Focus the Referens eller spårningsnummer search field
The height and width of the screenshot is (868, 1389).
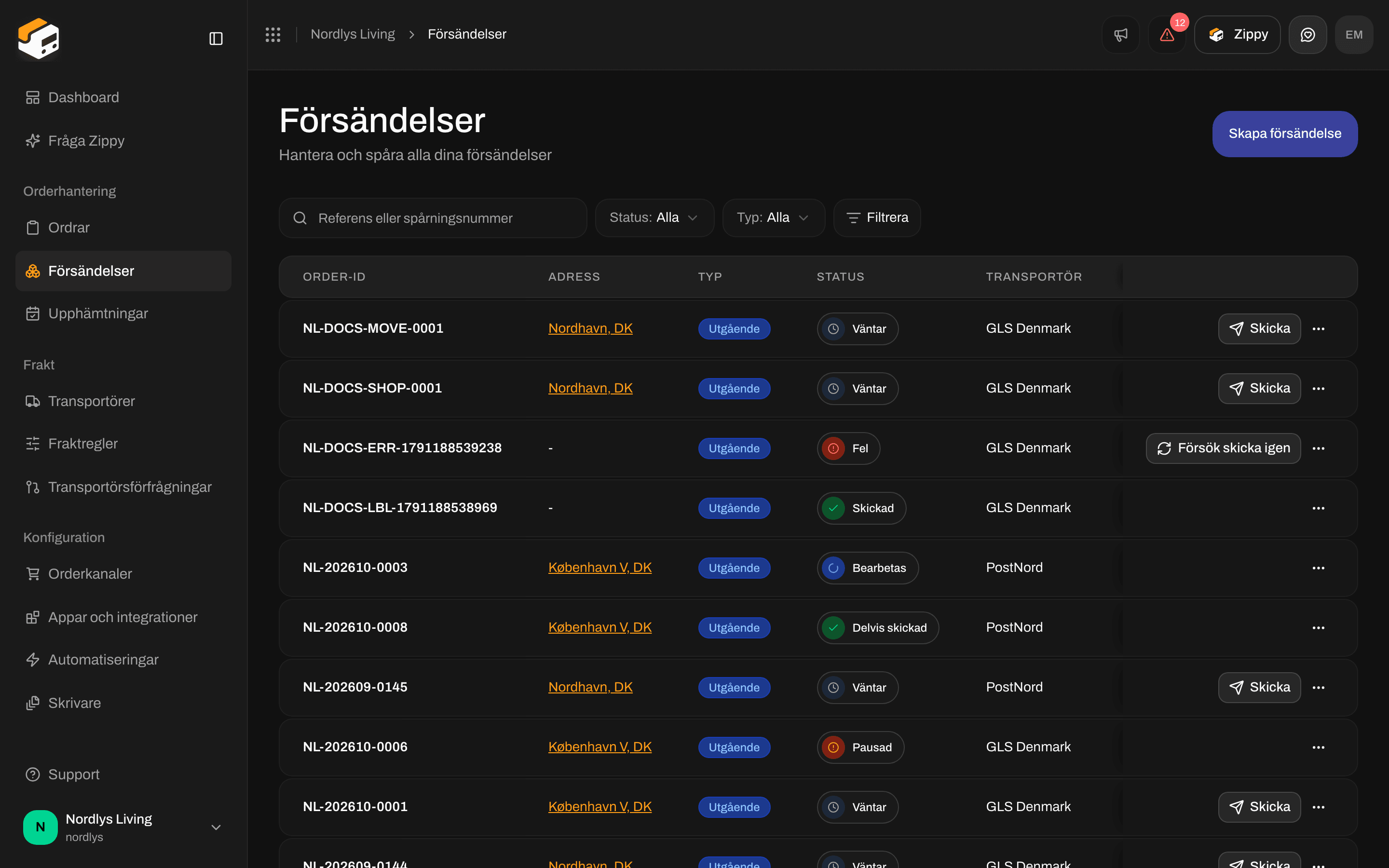[433, 218]
